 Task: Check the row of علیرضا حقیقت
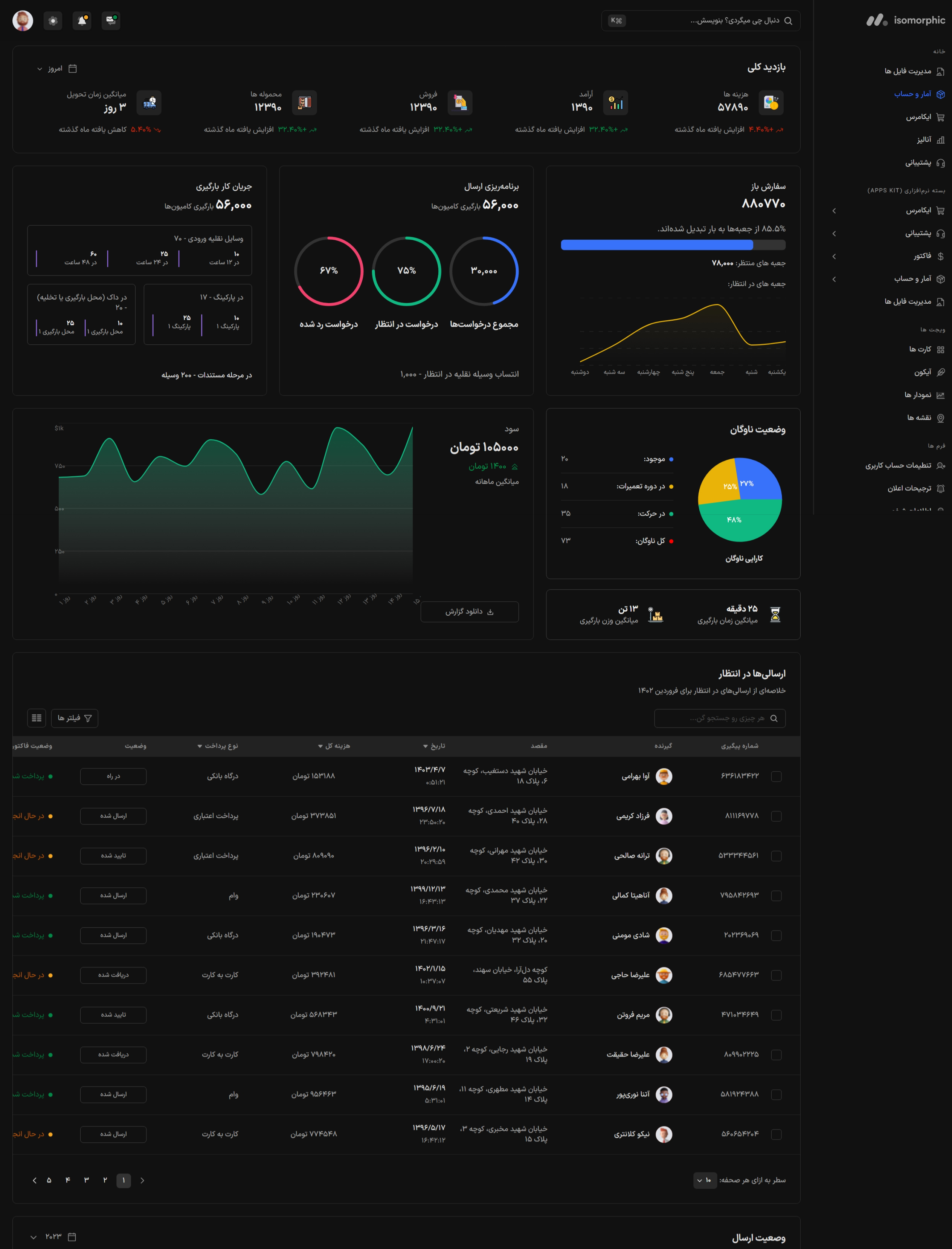tap(777, 1055)
